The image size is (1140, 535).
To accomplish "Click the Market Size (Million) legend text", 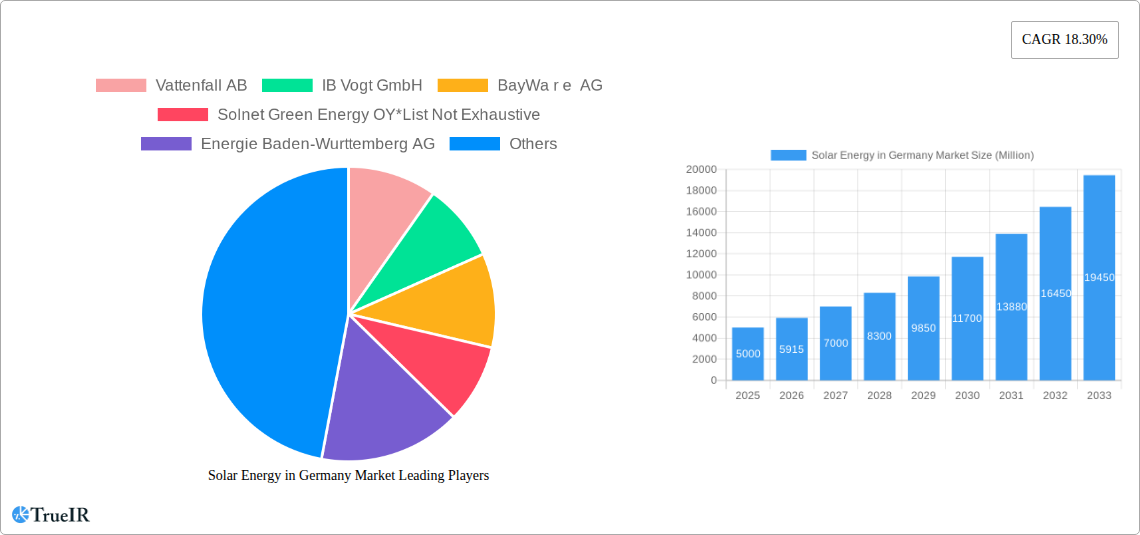I will (923, 155).
